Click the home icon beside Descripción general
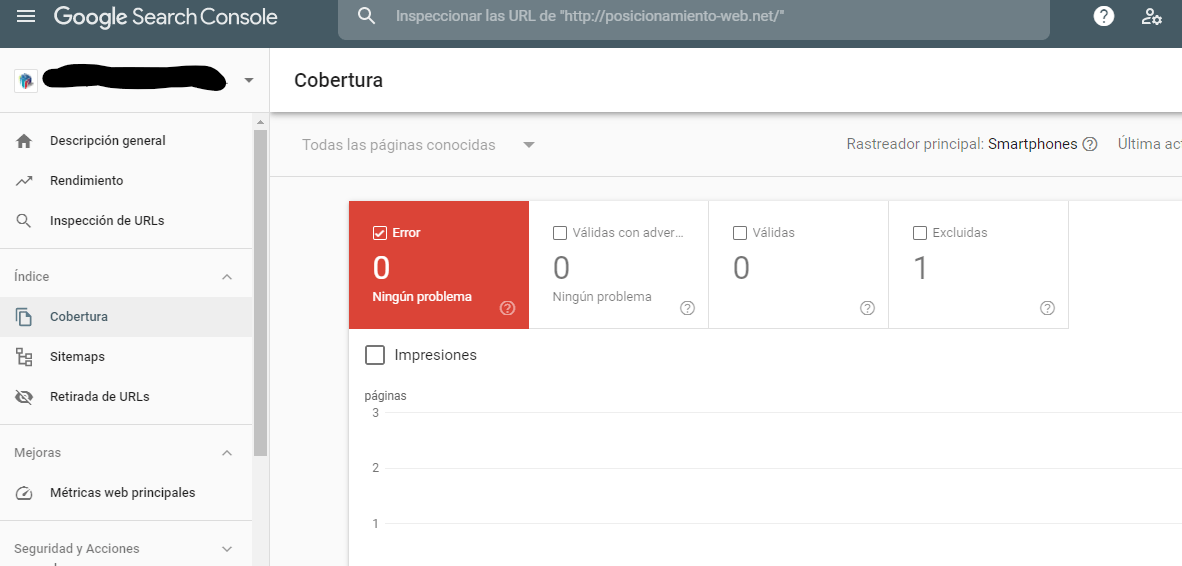1182x566 pixels. pyautogui.click(x=24, y=141)
